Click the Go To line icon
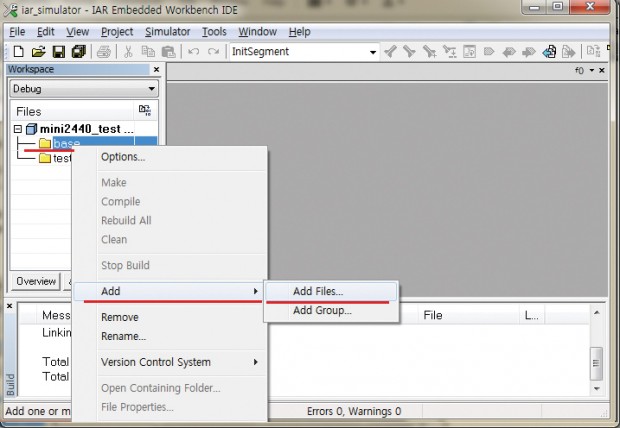 [x=469, y=51]
